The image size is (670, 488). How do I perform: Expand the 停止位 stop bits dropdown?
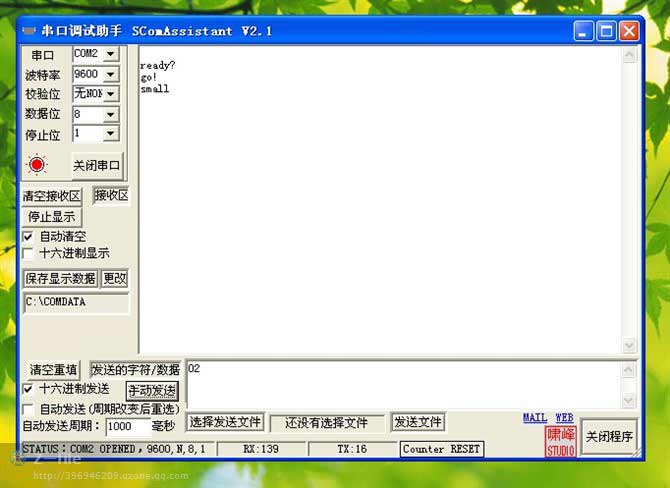[x=110, y=133]
